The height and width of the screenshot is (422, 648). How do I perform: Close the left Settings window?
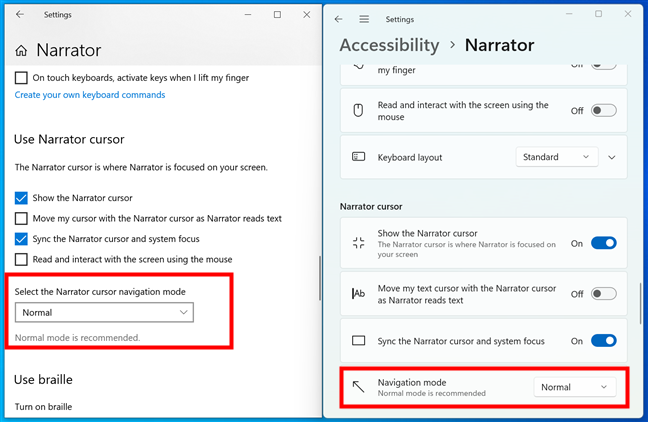click(307, 14)
